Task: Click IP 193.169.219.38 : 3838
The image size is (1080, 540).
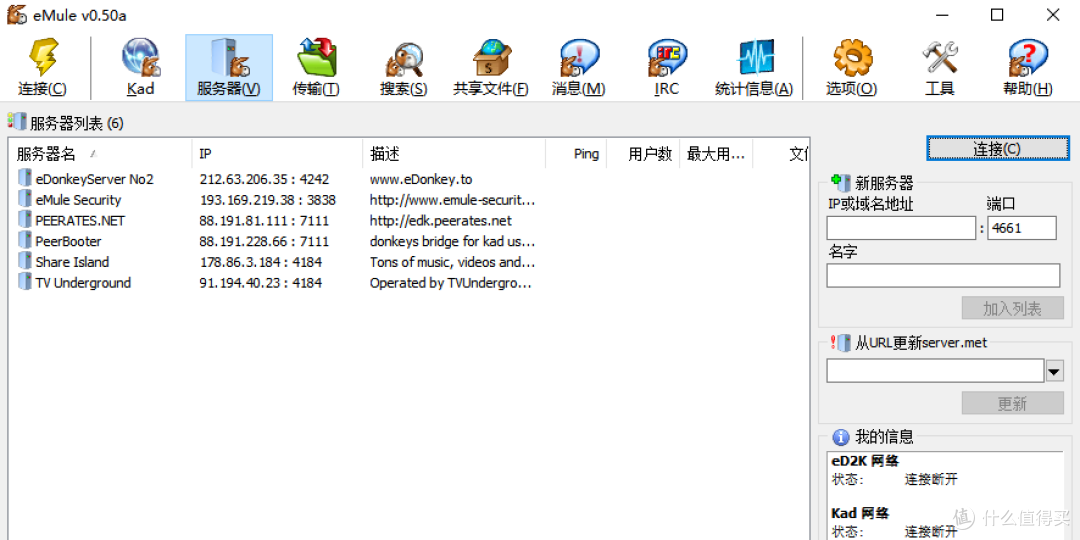Action: 268,200
